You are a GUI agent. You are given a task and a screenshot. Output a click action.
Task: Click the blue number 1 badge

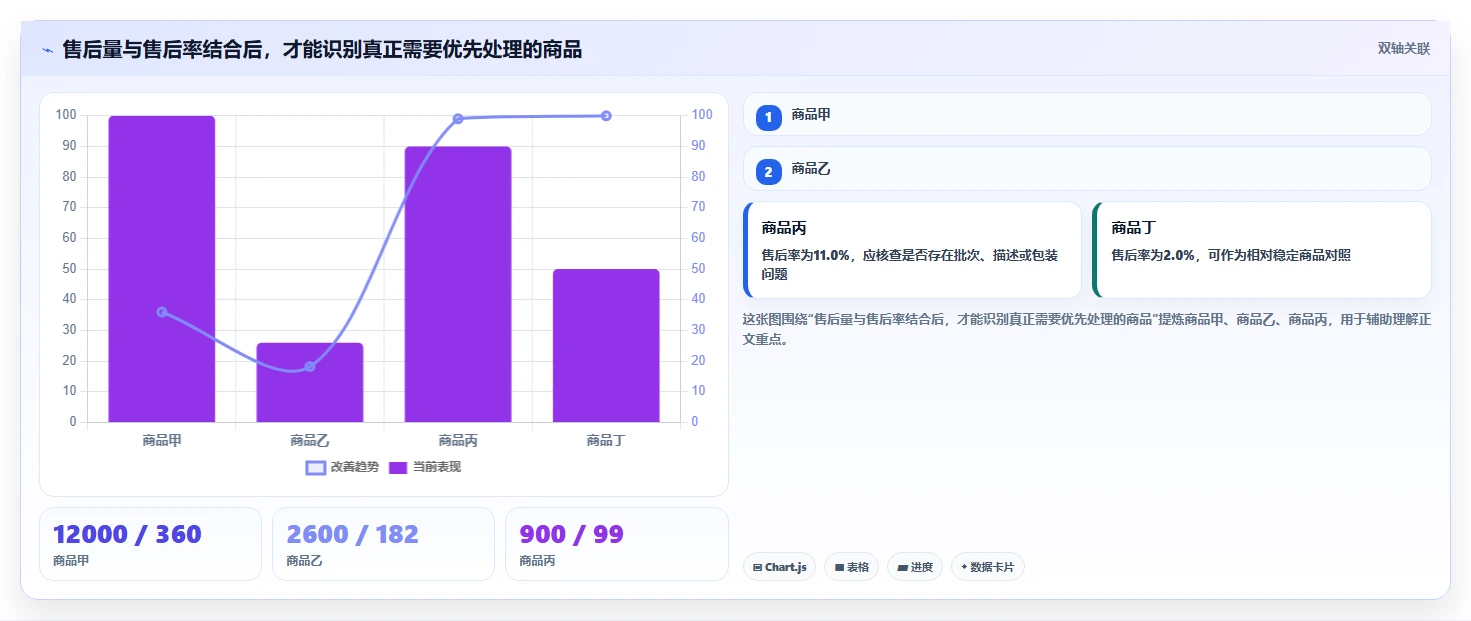(769, 118)
